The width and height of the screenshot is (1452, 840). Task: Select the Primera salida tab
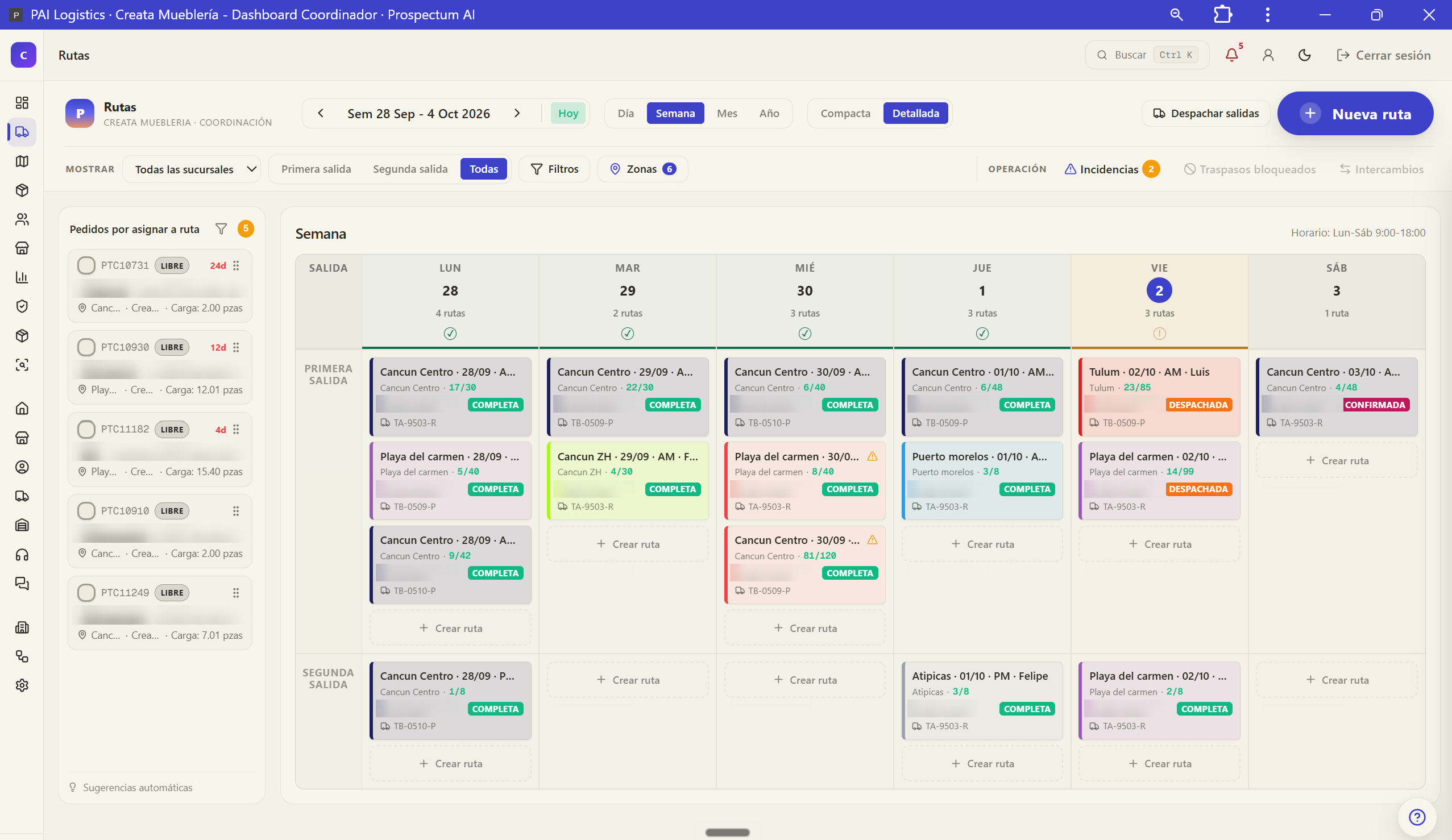316,169
